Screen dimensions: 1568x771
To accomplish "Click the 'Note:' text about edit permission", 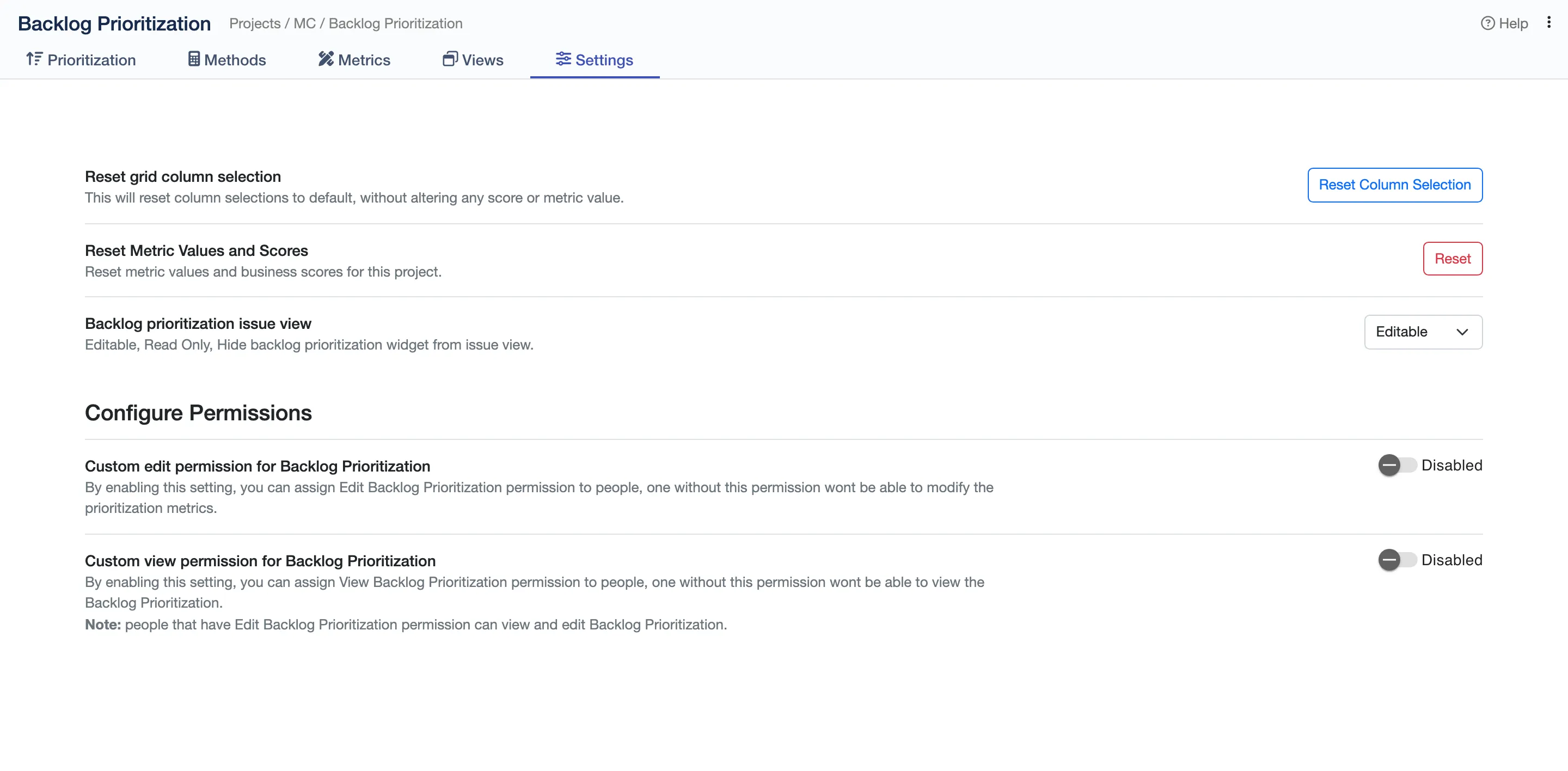I will [406, 625].
